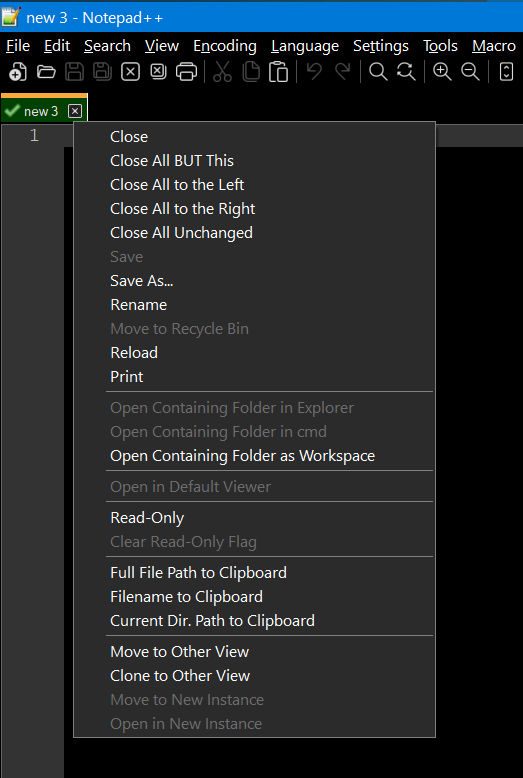Click the Open file folder icon
The image size is (523, 778).
point(46,72)
